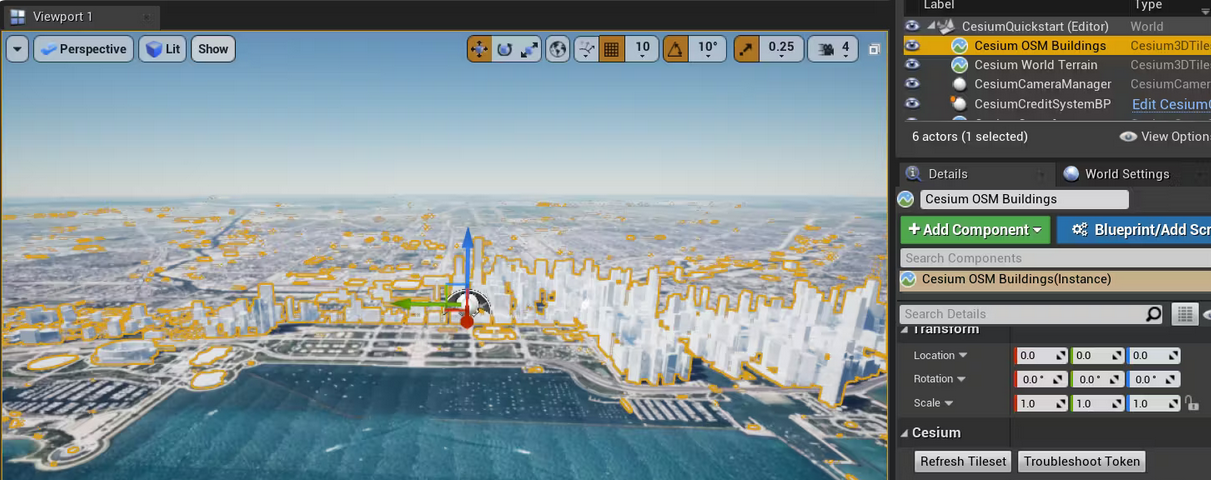The image size is (1211, 480).
Task: Collapse the Transform section
Action: [x=905, y=330]
